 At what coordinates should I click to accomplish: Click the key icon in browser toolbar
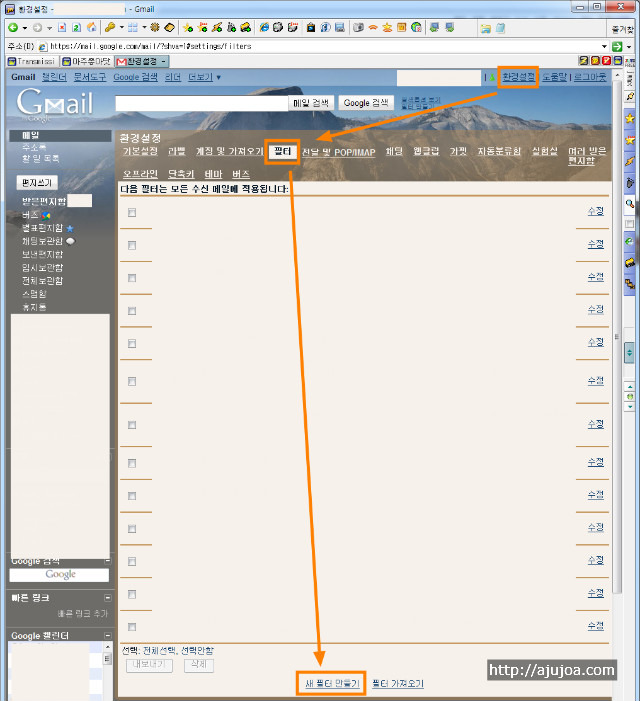coord(110,28)
